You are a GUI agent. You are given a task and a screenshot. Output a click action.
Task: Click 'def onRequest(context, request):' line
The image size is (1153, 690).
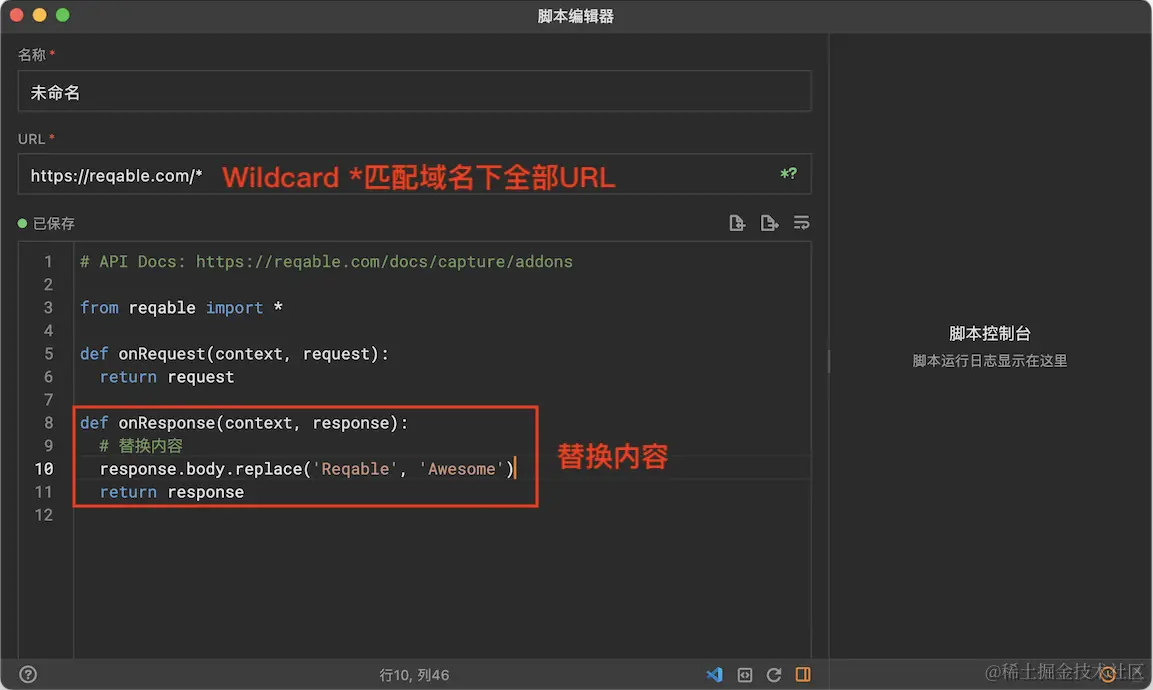tap(234, 354)
